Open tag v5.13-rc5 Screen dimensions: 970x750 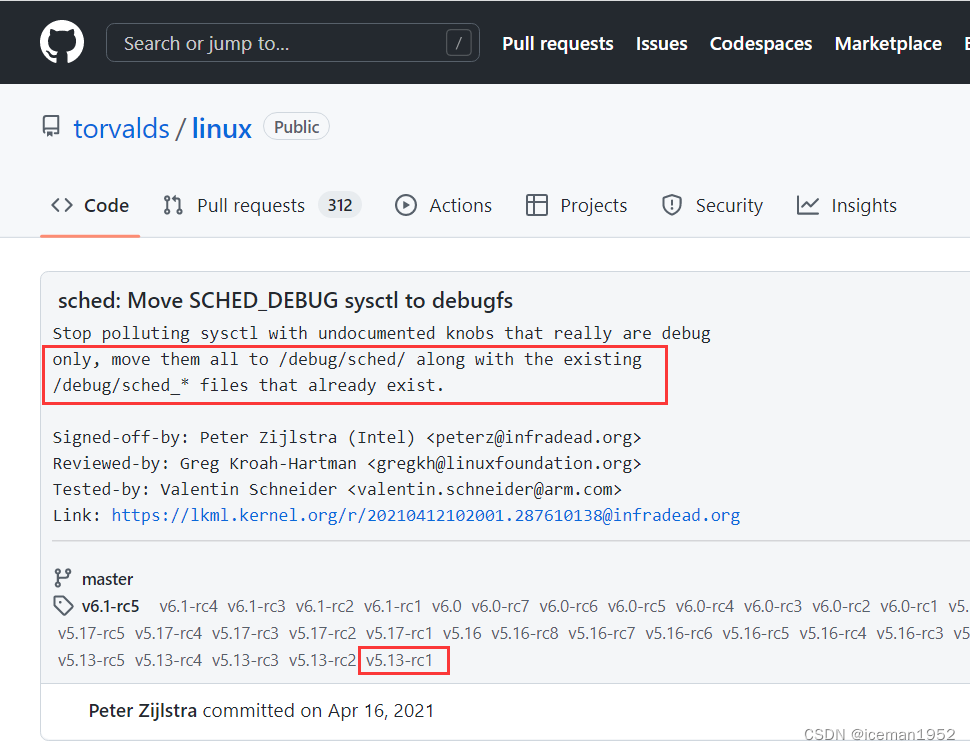click(92, 660)
